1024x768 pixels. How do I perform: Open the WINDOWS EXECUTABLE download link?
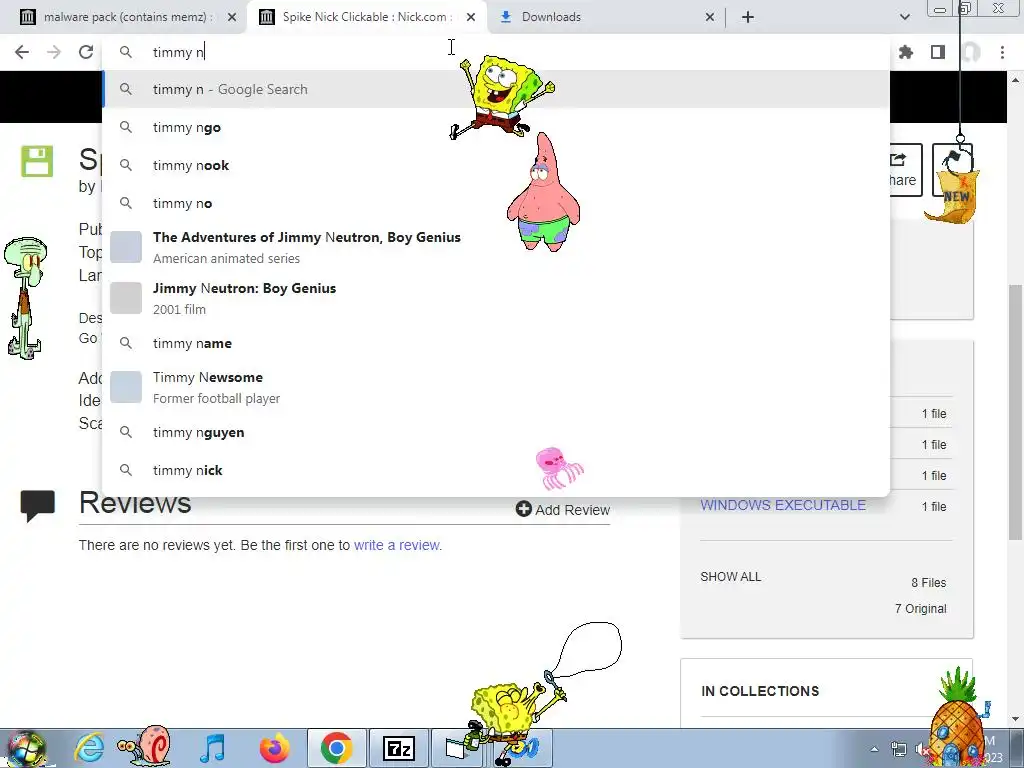783,505
